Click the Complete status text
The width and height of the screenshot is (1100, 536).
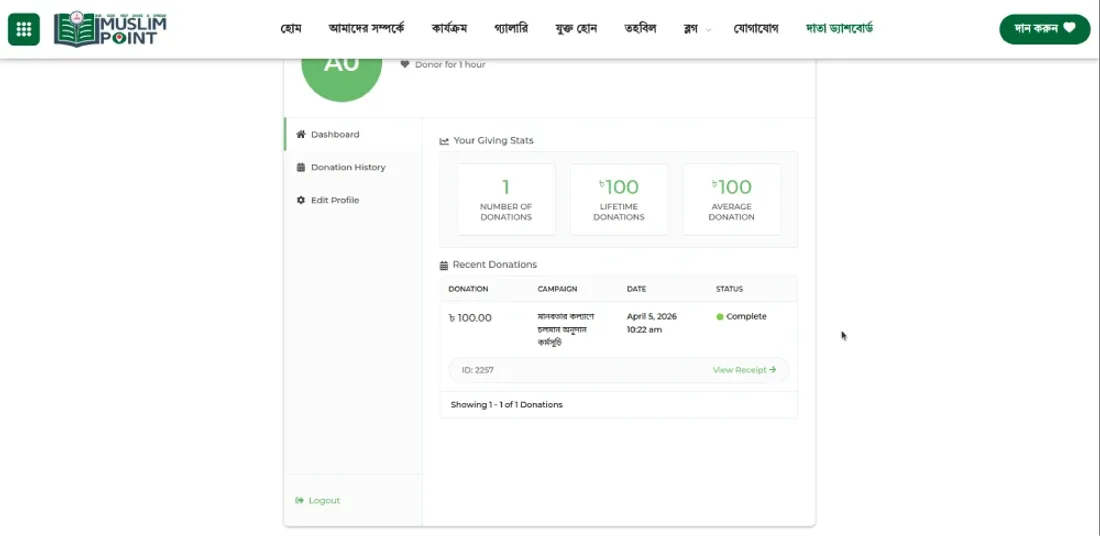point(746,316)
